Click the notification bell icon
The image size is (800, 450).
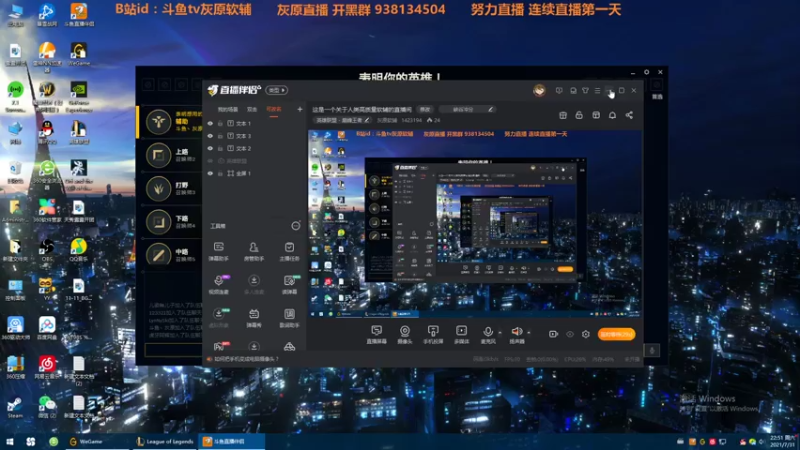pos(612,115)
